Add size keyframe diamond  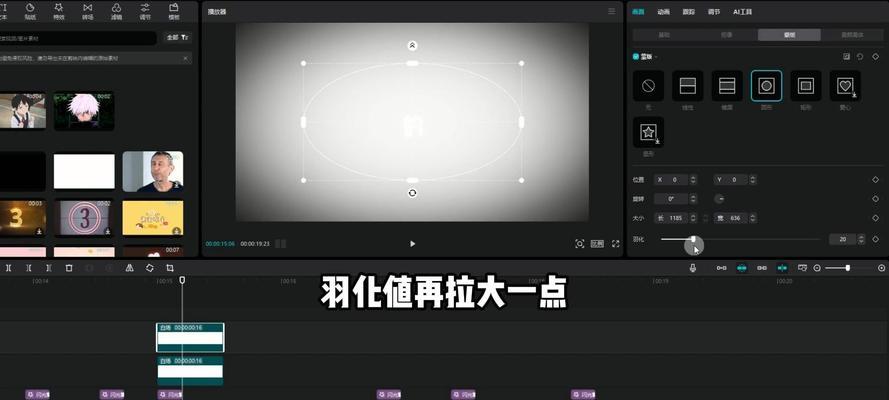point(875,218)
